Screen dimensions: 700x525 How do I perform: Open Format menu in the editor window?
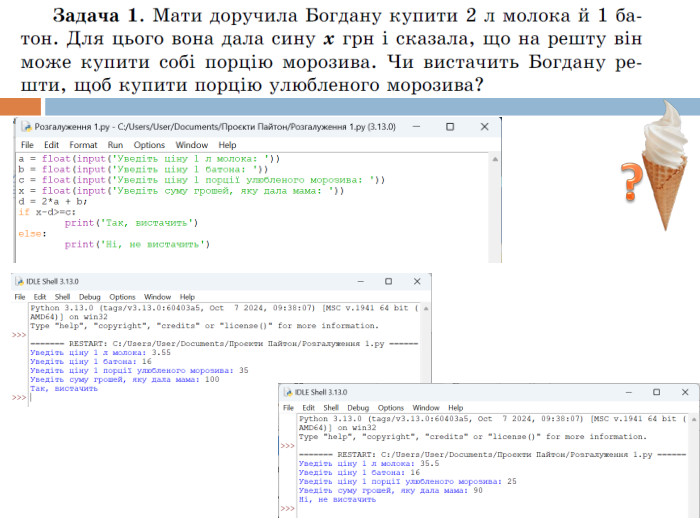coord(83,145)
